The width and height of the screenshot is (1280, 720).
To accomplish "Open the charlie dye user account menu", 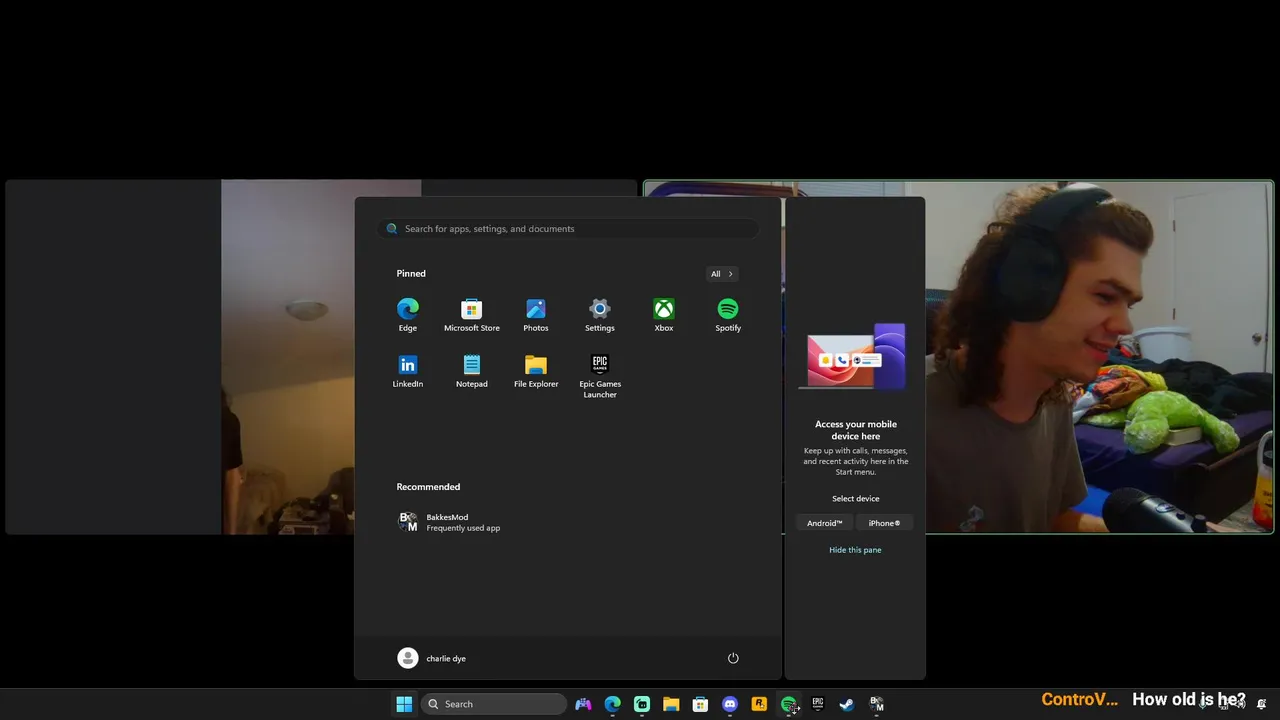I will tap(432, 658).
